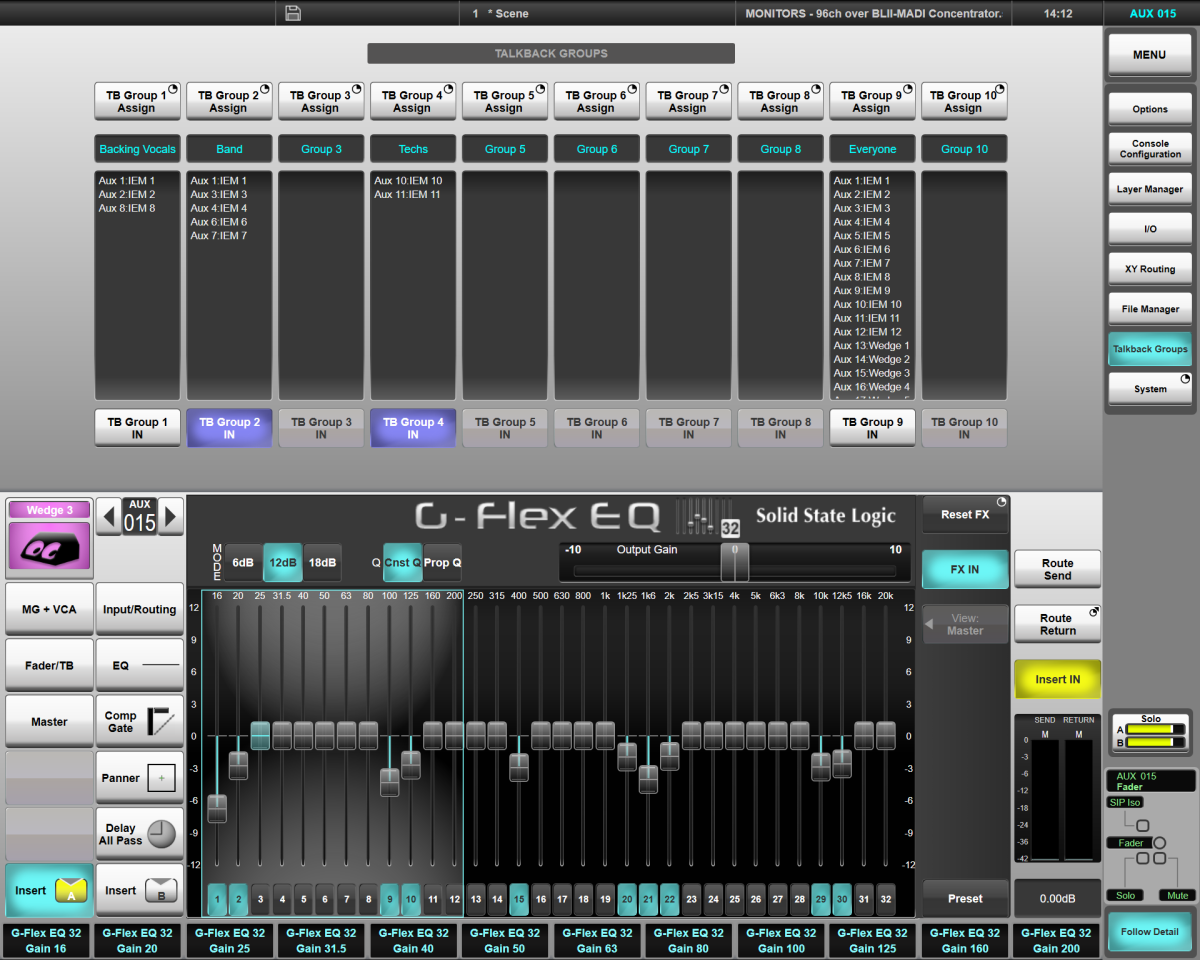The height and width of the screenshot is (960, 1200).
Task: Open the Input/Routing view
Action: click(140, 609)
